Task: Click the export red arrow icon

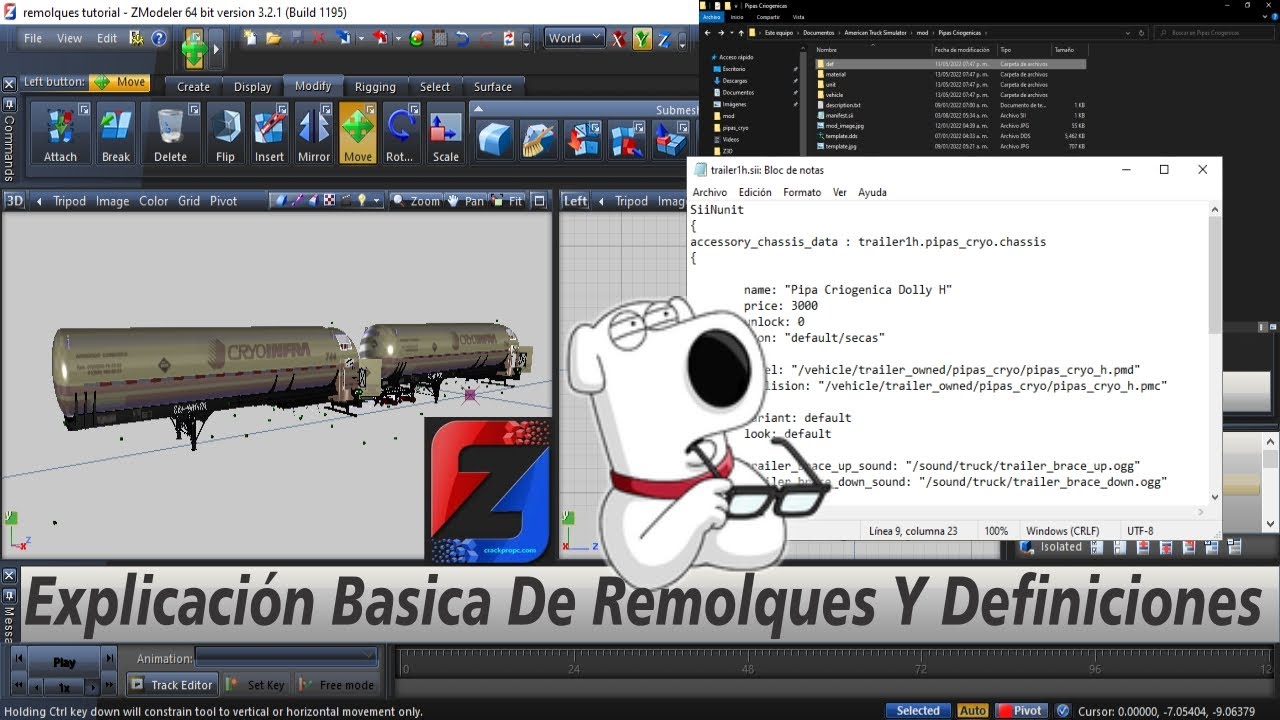Action: click(x=379, y=39)
